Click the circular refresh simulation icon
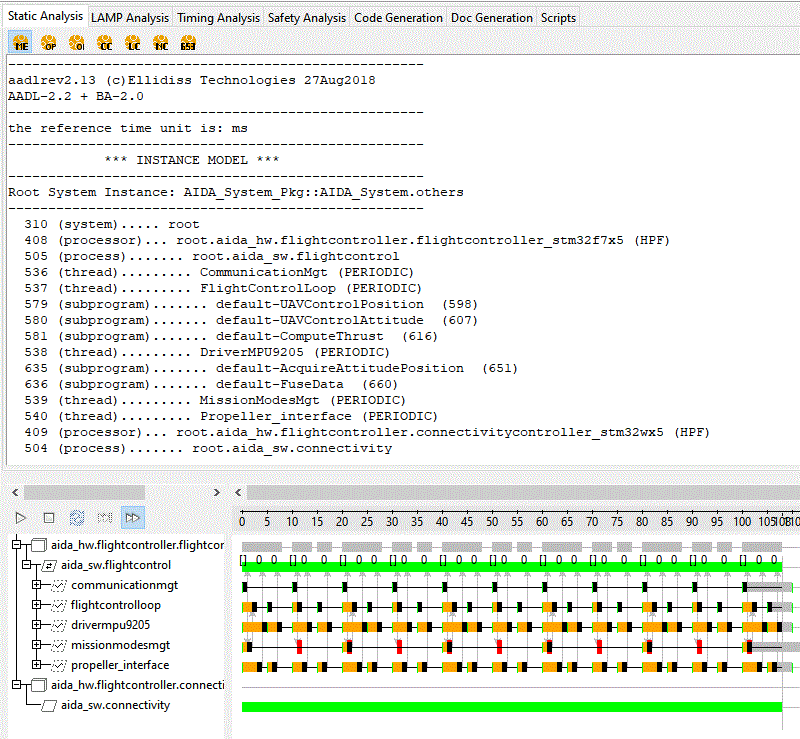This screenshot has height=739, width=800. click(77, 517)
